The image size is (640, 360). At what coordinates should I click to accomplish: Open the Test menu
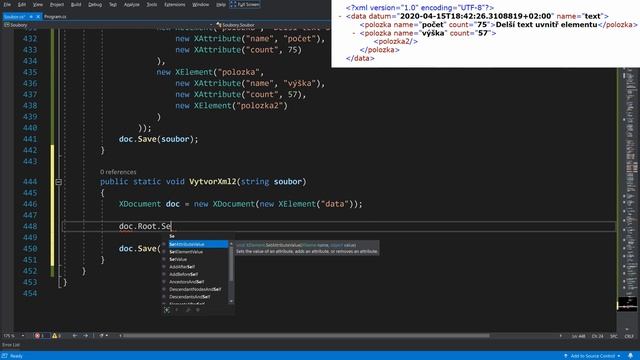point(113,4)
